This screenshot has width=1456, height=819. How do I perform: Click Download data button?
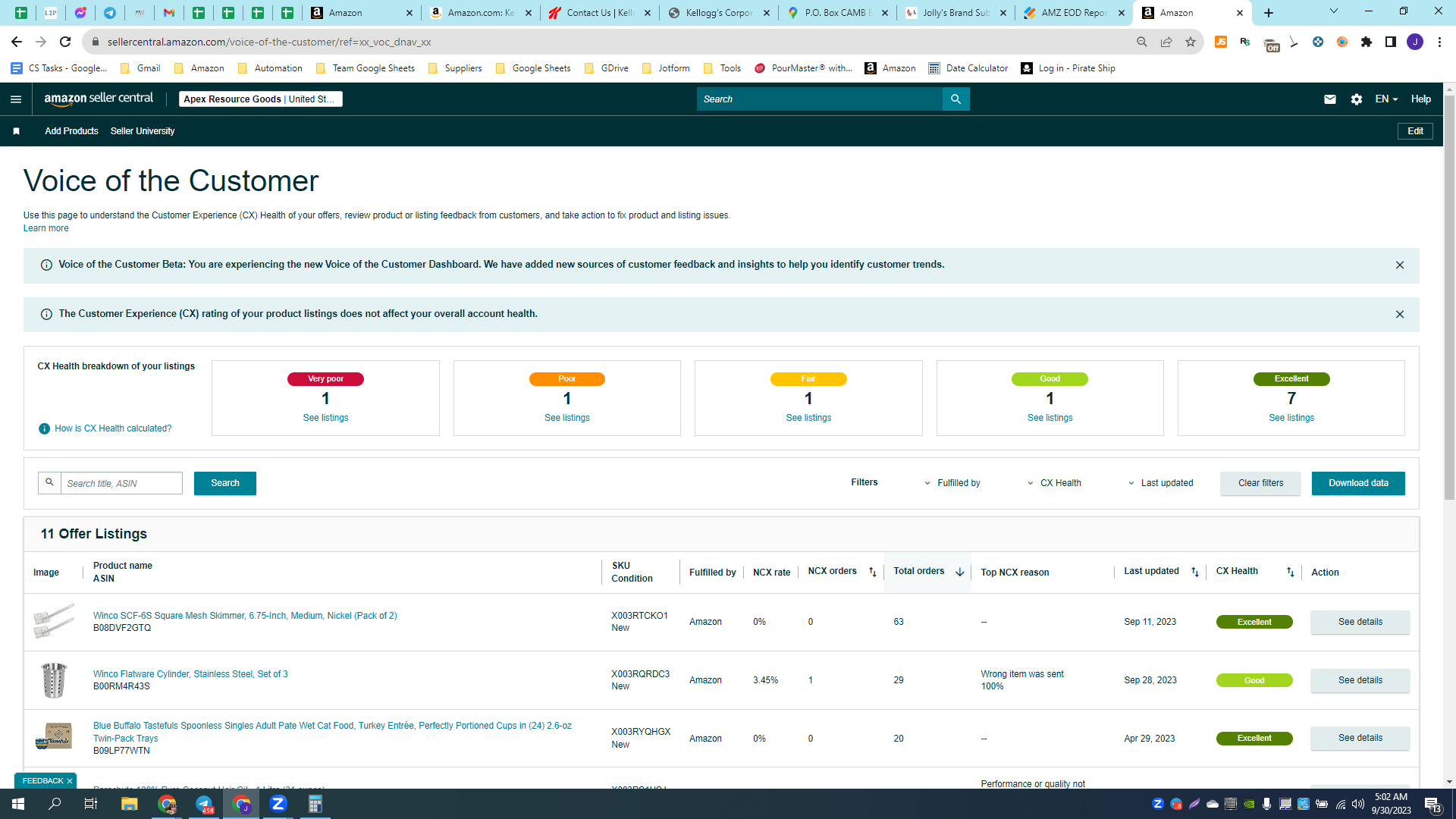pos(1358,484)
